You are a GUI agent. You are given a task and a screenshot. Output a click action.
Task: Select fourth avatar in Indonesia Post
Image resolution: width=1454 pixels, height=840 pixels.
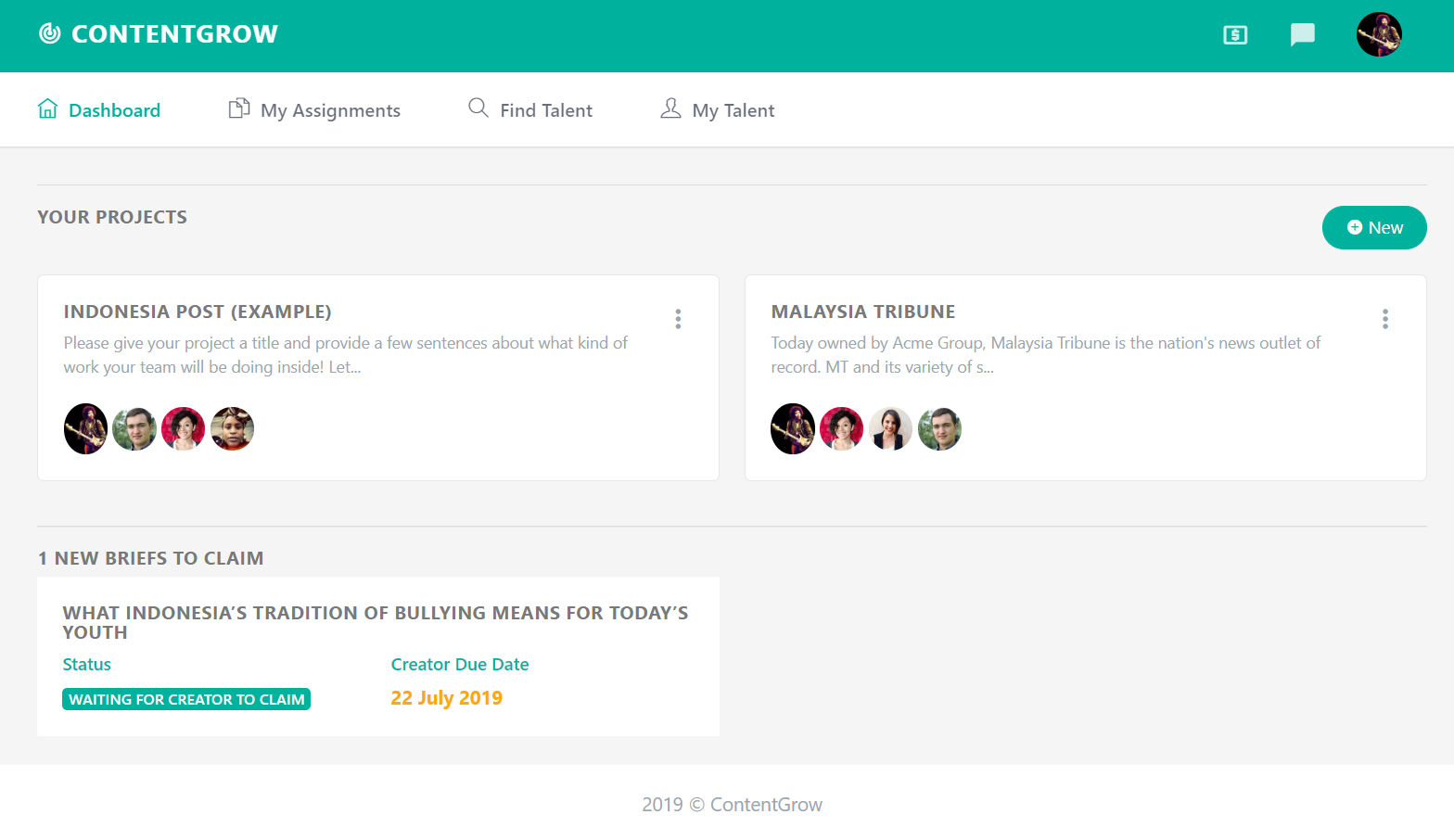233,428
